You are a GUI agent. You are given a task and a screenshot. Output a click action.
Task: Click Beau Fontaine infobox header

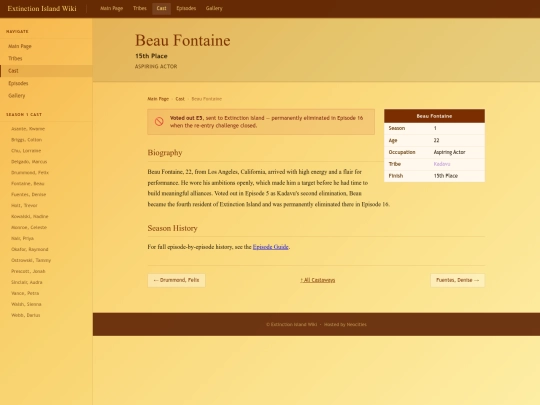[x=434, y=116]
